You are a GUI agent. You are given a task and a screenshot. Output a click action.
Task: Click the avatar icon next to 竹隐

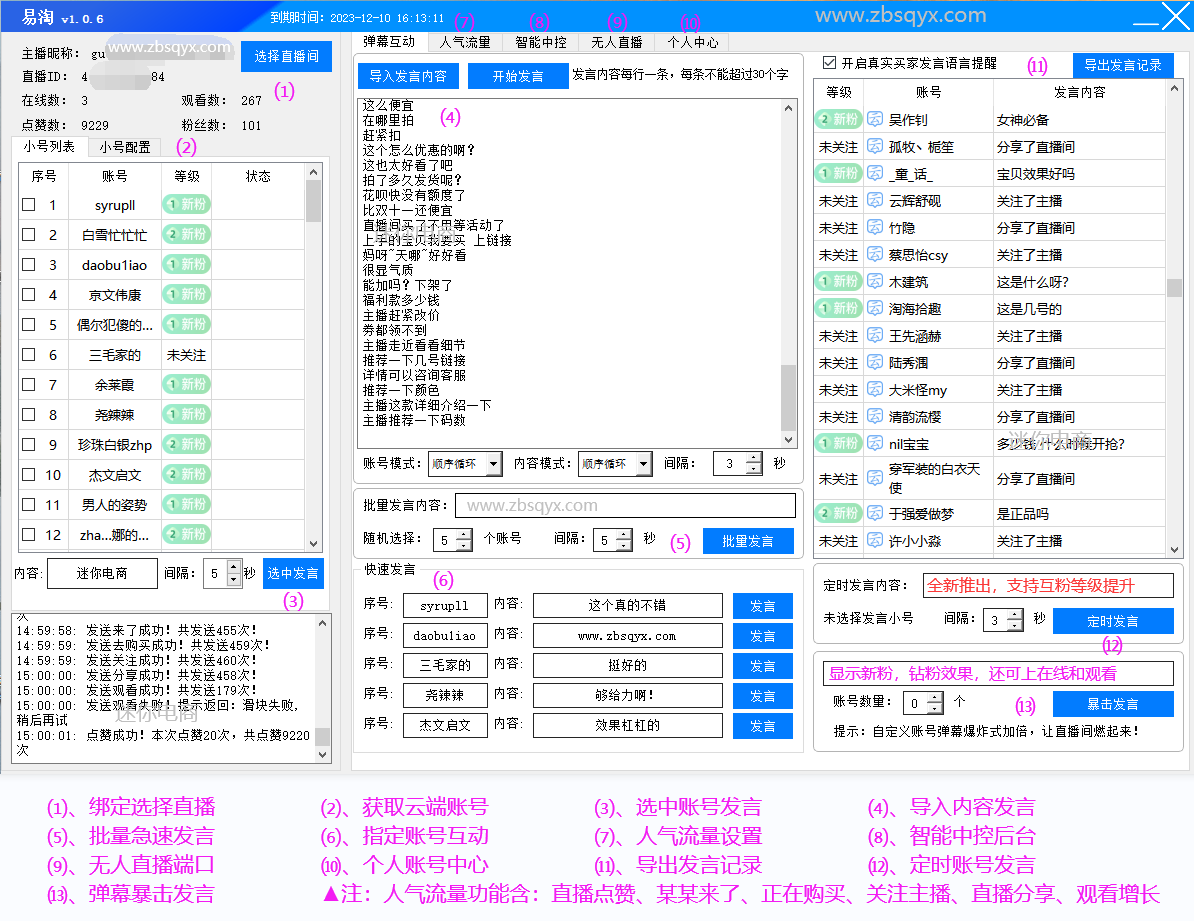[875, 228]
